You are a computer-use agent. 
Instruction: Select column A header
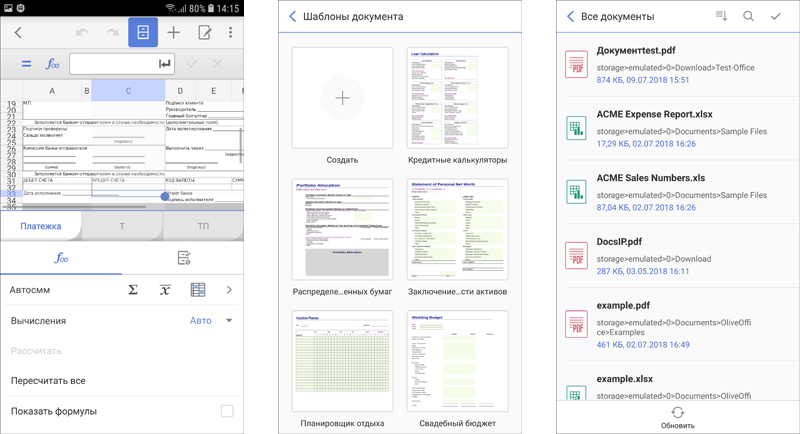tap(52, 91)
